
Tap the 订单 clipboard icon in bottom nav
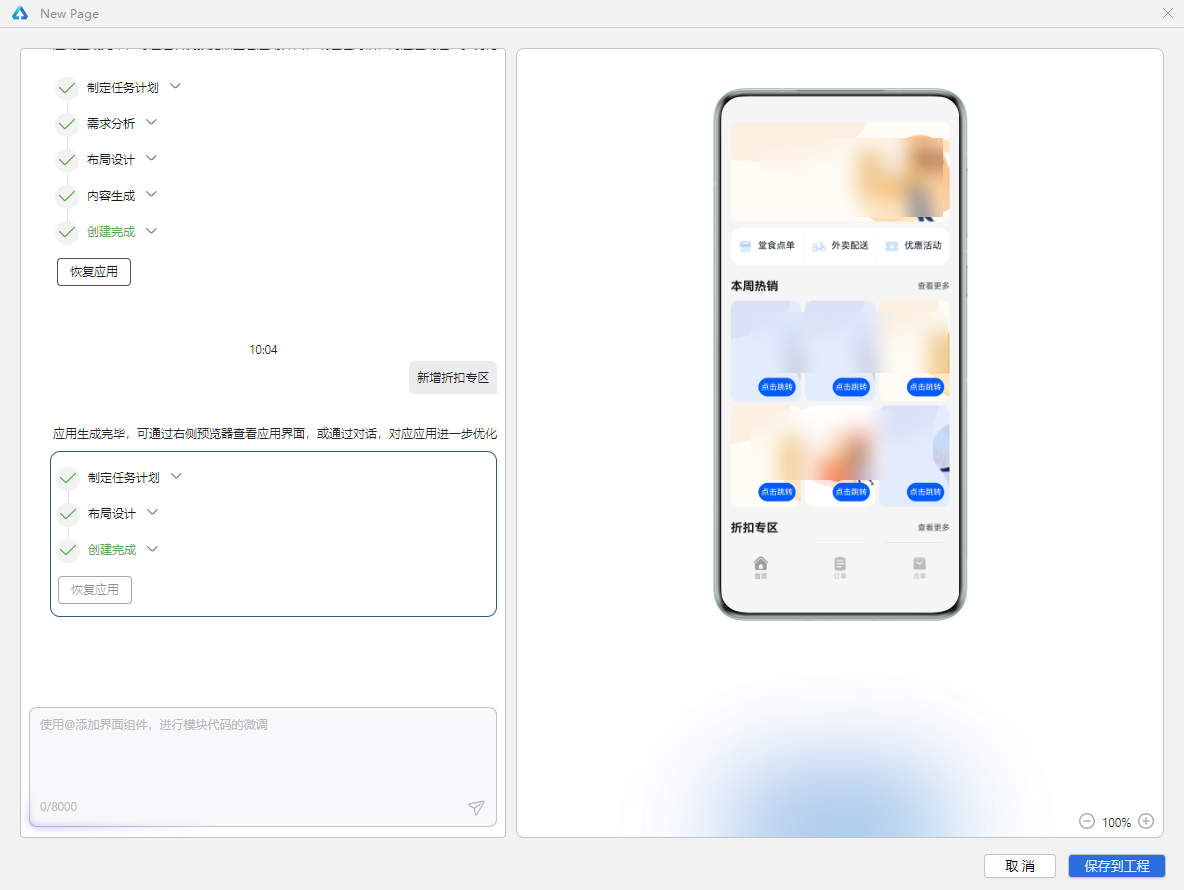(840, 564)
